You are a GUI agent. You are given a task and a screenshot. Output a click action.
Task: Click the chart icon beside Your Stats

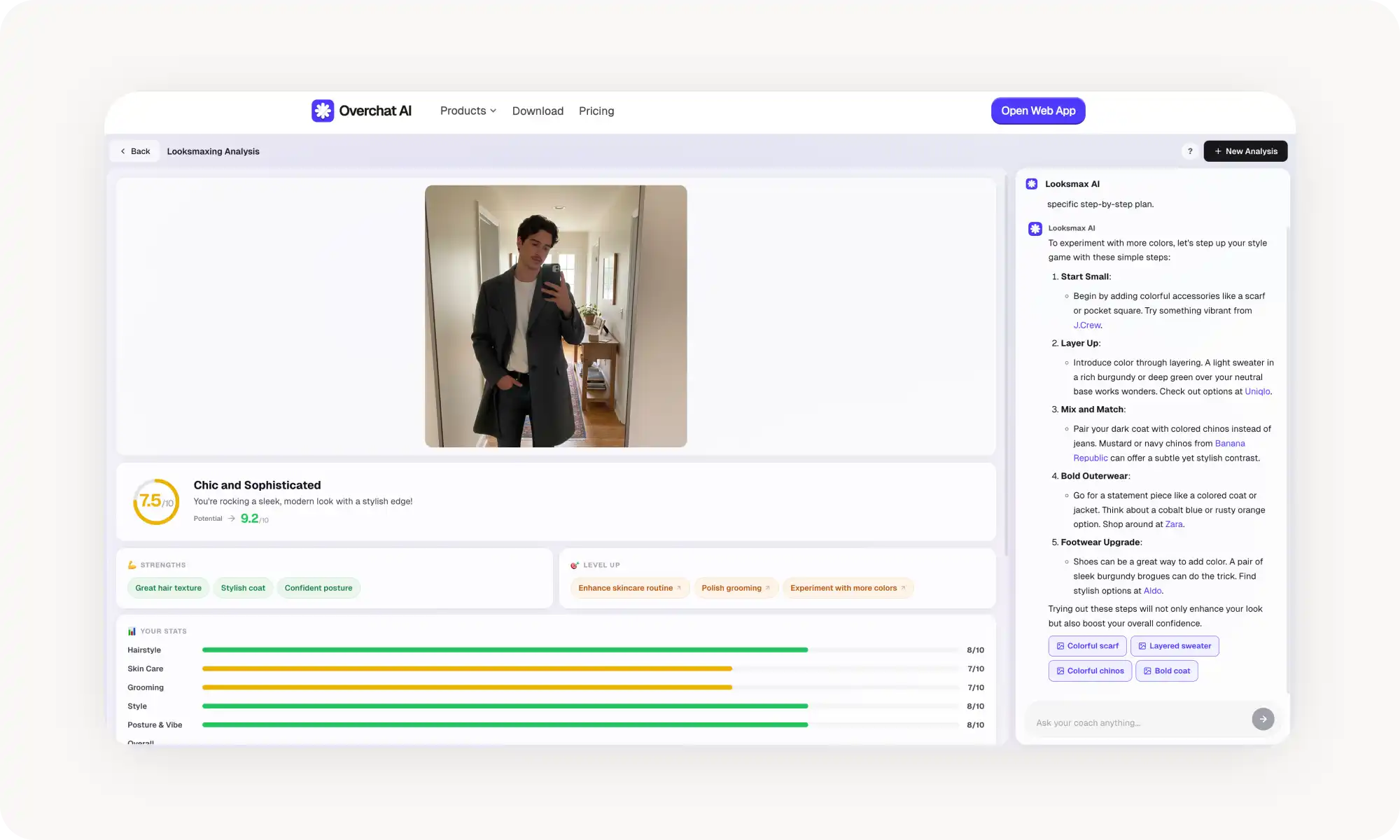[132, 631]
